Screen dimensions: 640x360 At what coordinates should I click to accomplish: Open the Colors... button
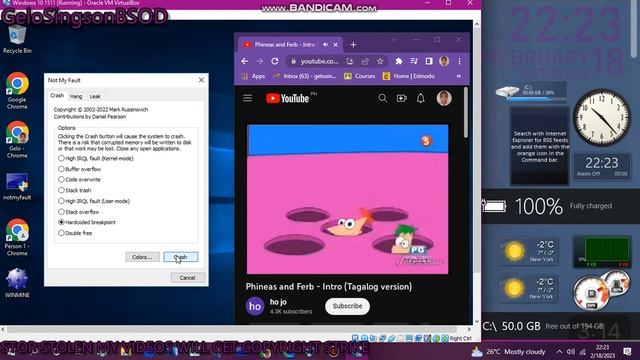pyautogui.click(x=142, y=257)
